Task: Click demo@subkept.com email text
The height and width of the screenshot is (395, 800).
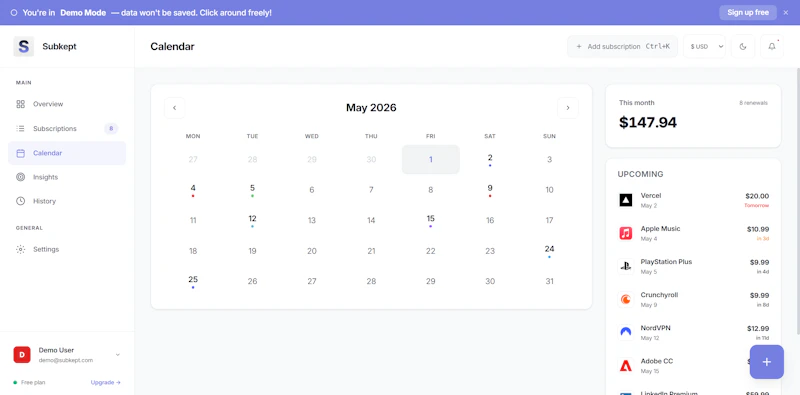Action: [66, 360]
